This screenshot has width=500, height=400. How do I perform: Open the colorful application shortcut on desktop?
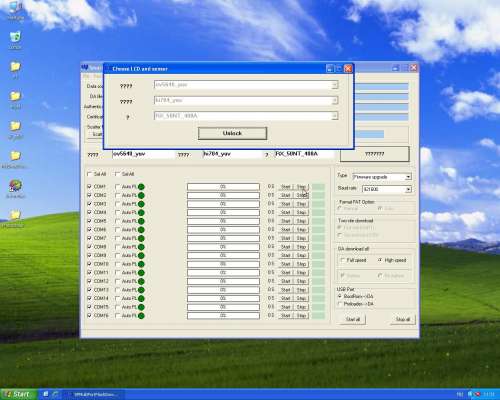click(x=15, y=188)
